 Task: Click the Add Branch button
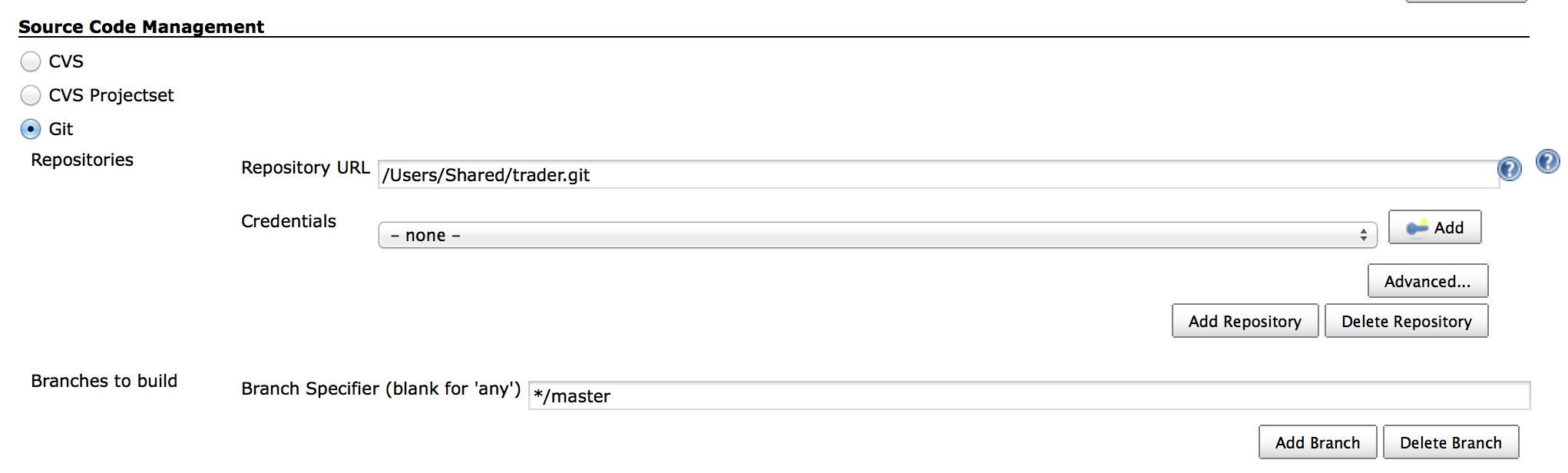click(1318, 442)
